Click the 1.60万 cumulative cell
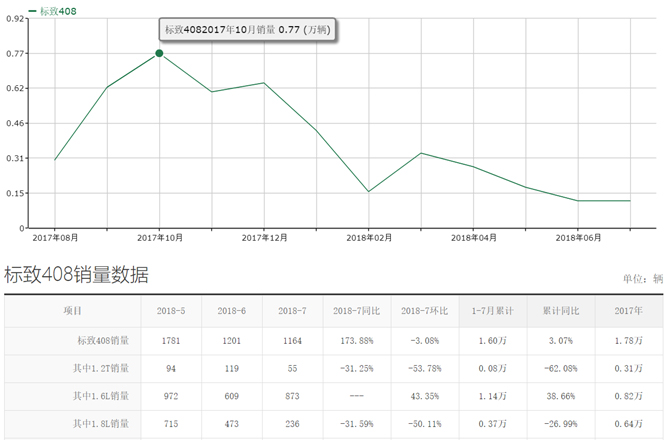666x440 pixels. click(493, 341)
